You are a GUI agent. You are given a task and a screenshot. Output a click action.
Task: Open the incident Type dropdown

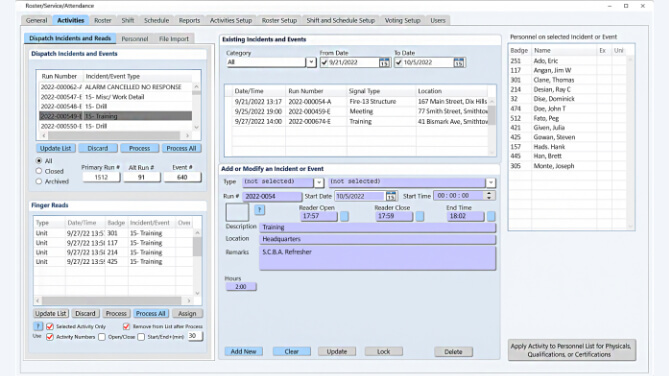tap(319, 183)
